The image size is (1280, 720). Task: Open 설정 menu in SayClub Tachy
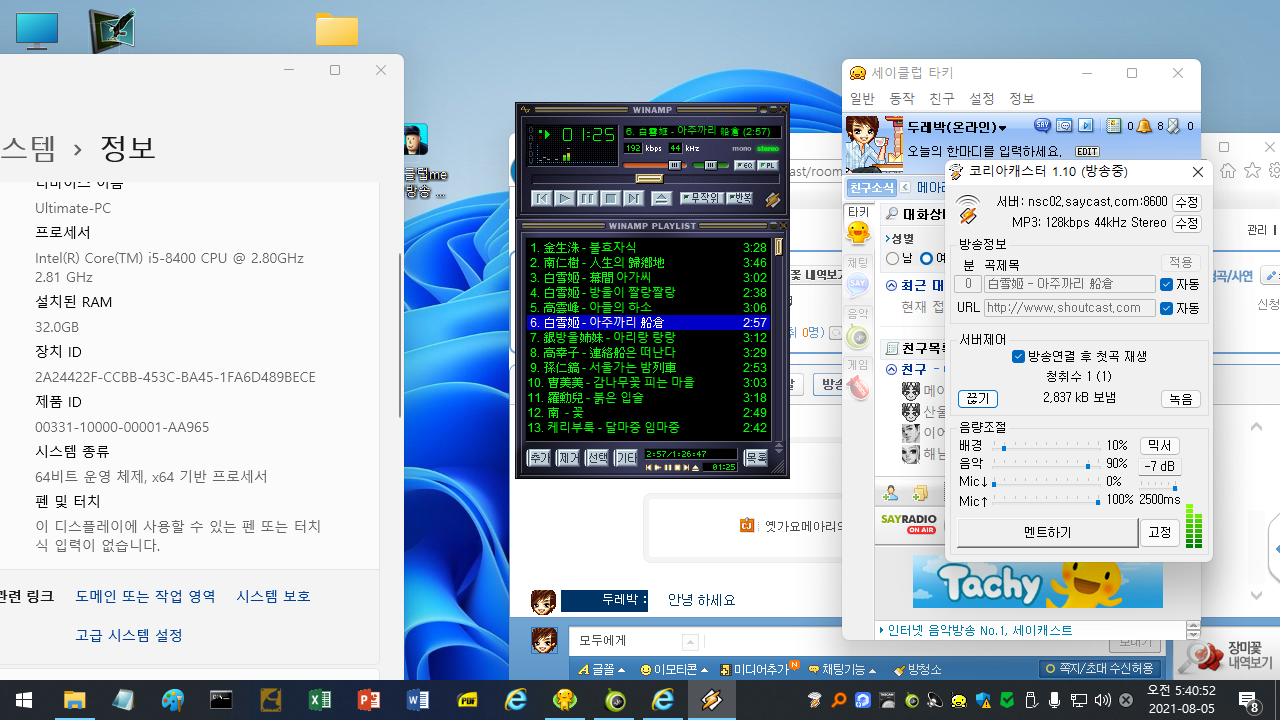click(x=982, y=99)
